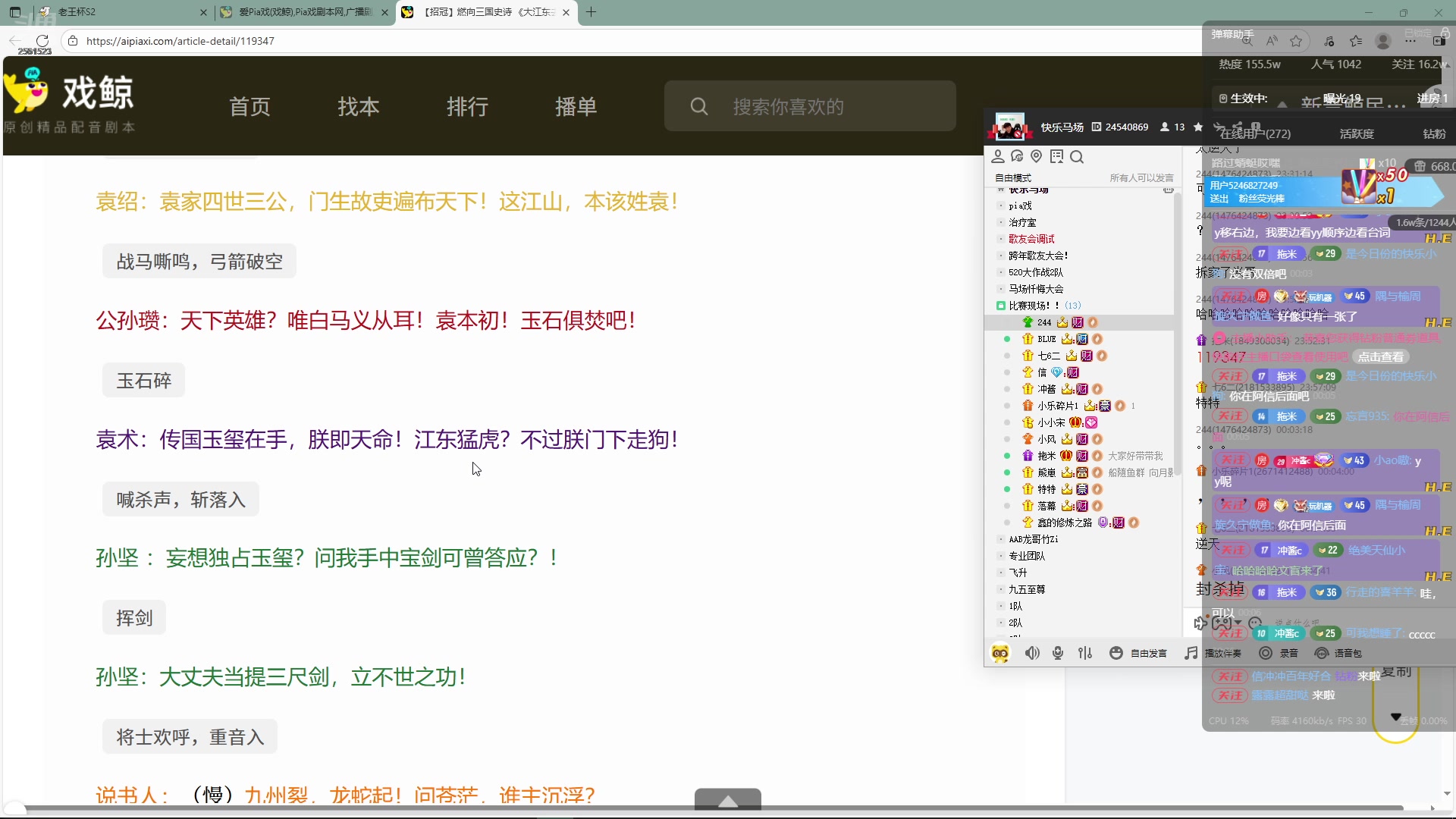The height and width of the screenshot is (819, 1456).
Task: Click the 喊杀声，斩落入 sound cue tag
Action: (181, 499)
